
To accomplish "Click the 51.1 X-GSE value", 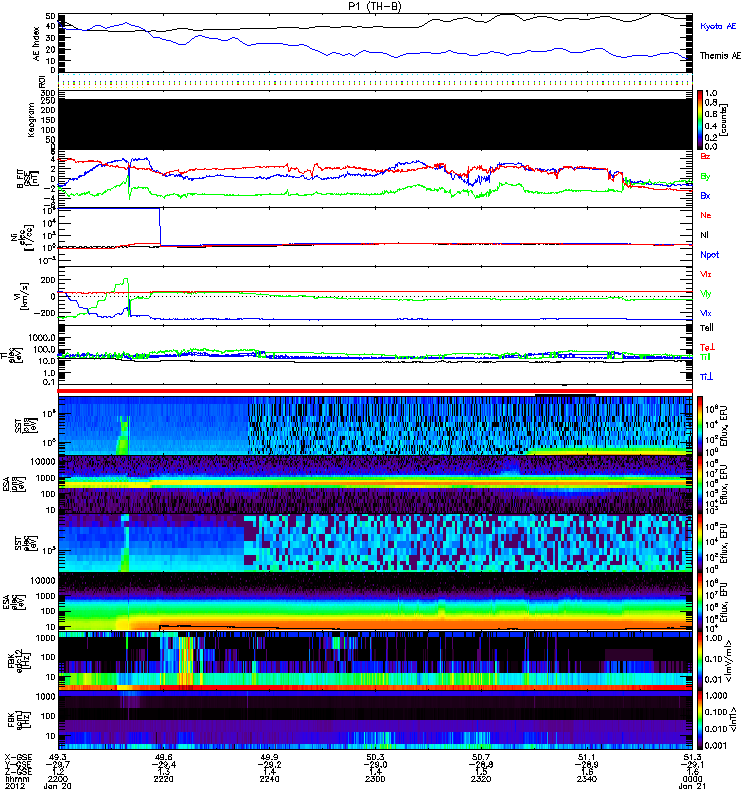I will [587, 757].
